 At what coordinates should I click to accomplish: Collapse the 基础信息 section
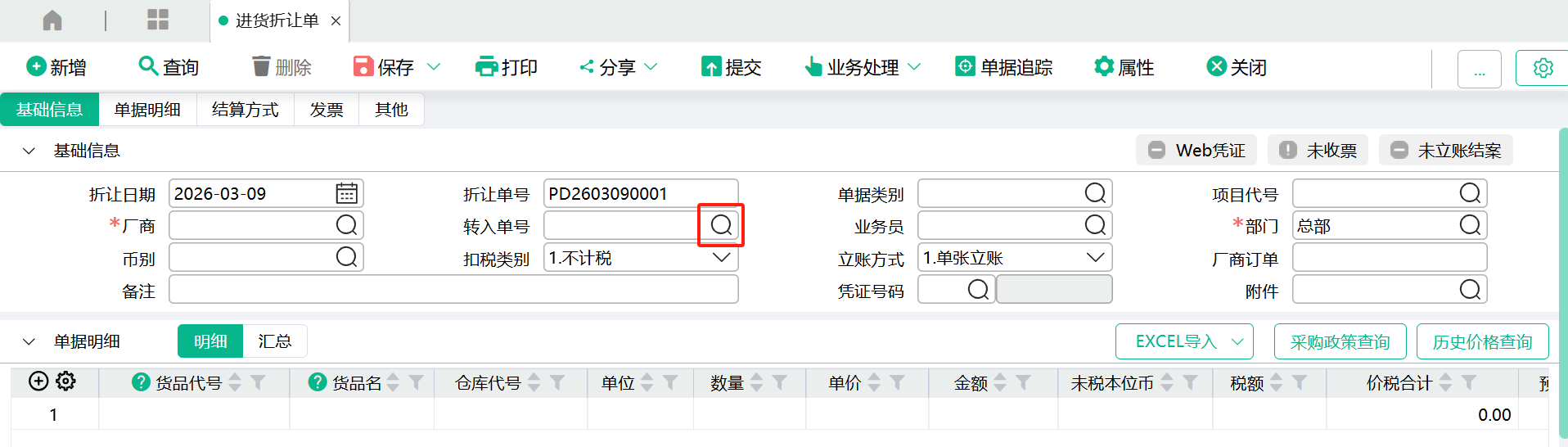tap(29, 151)
